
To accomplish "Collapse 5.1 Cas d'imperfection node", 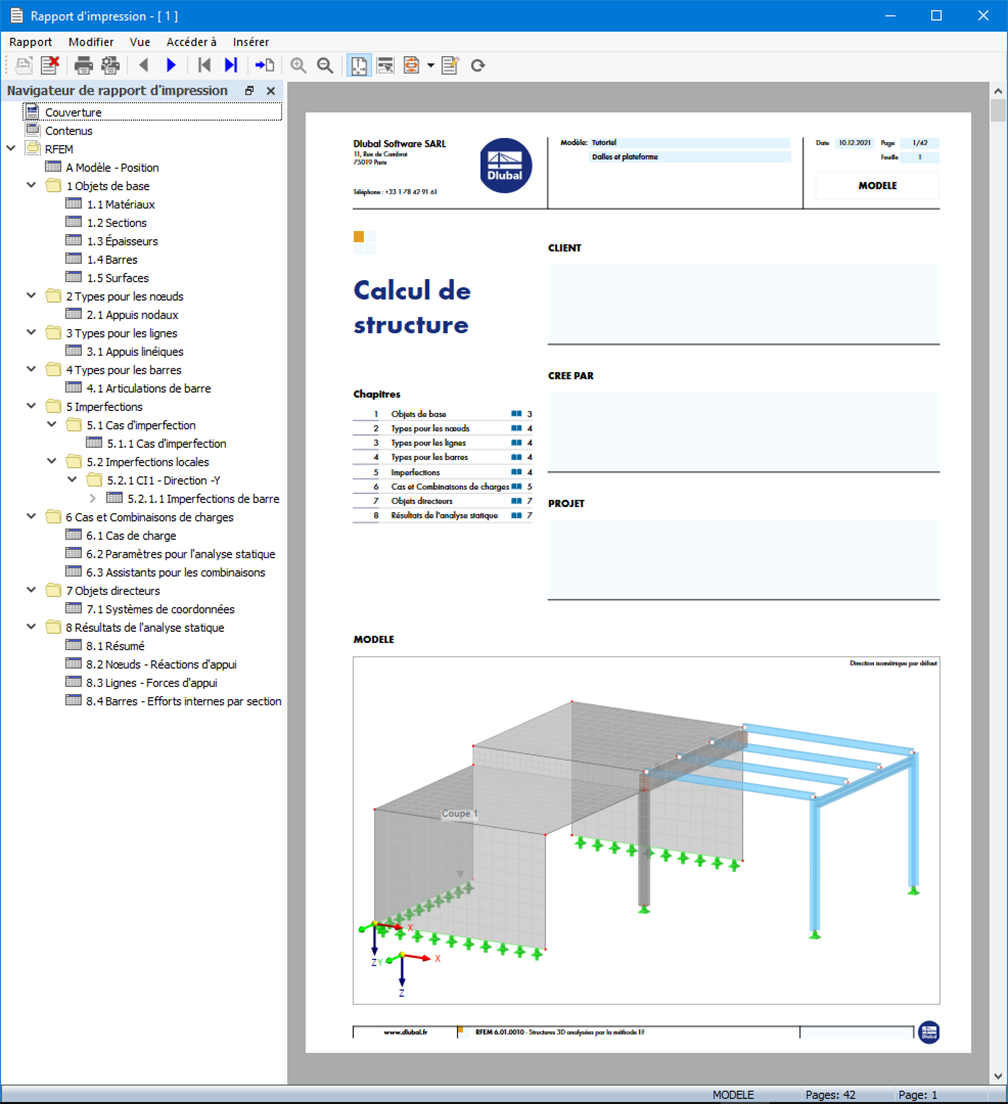I will [52, 425].
